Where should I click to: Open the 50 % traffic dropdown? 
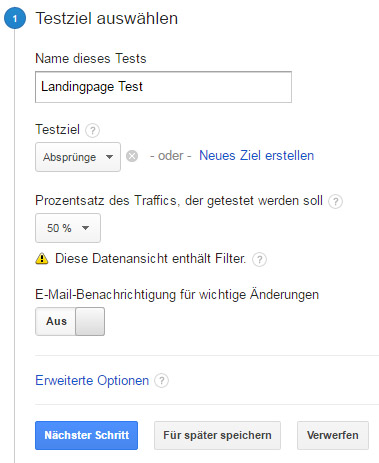[68, 228]
